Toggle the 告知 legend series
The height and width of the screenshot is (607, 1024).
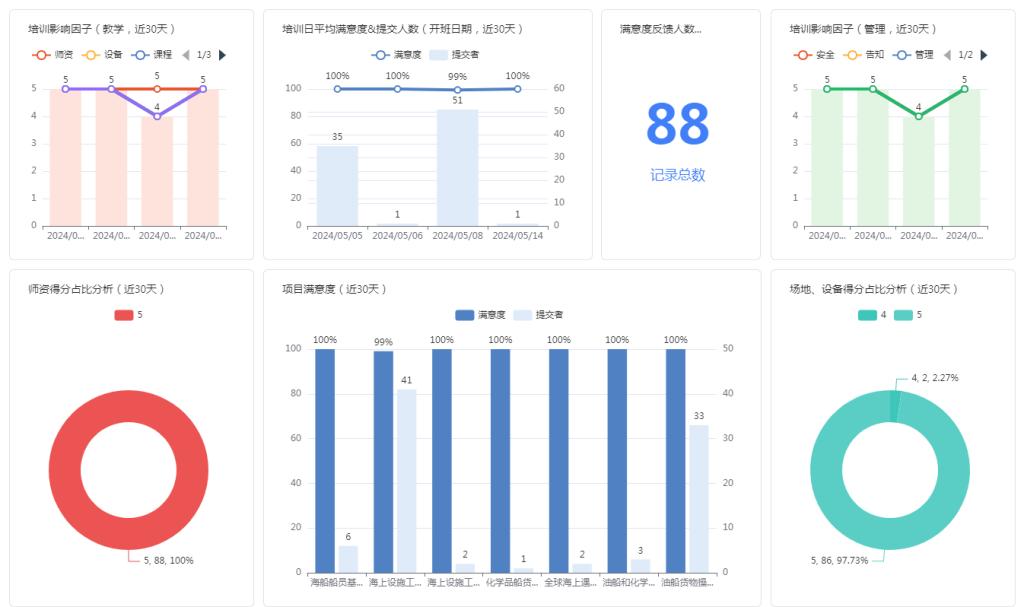(864, 55)
